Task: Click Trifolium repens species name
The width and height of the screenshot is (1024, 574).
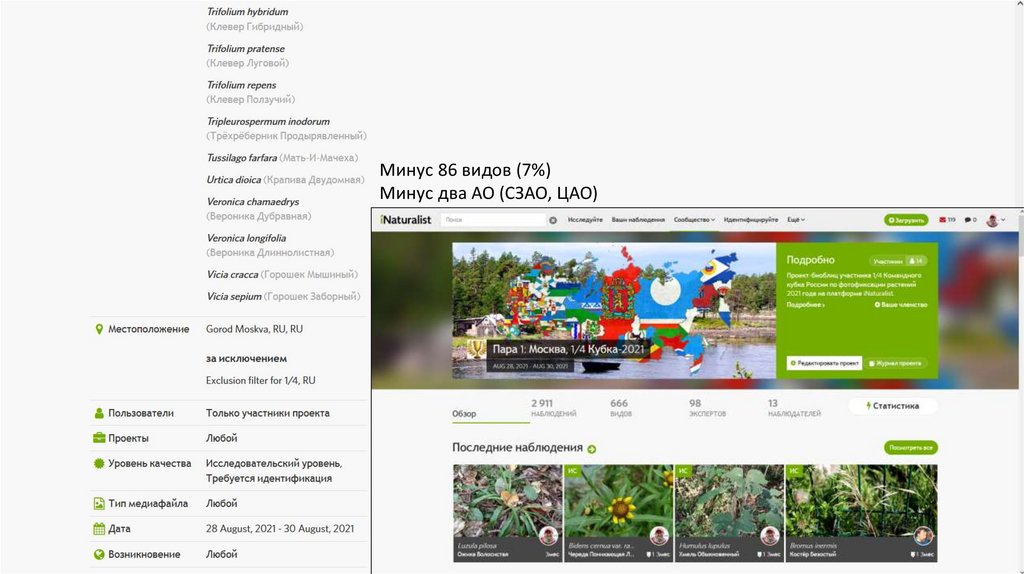Action: click(x=242, y=85)
